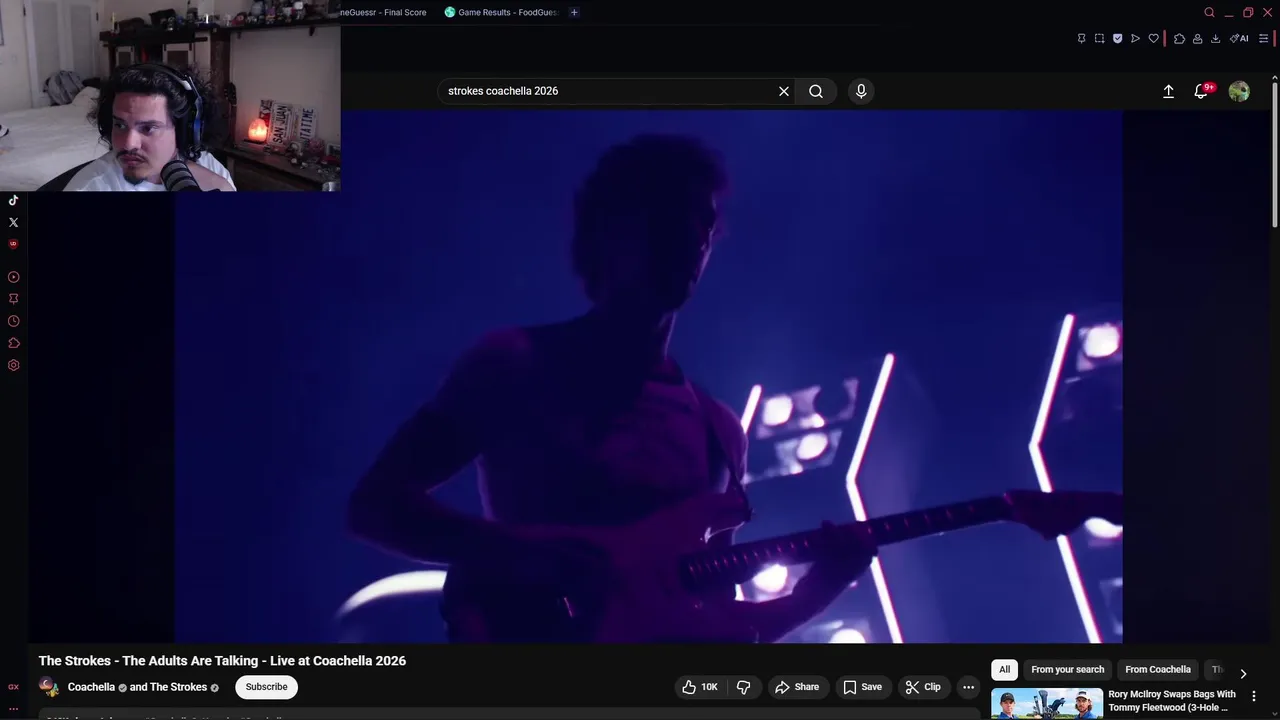Screen dimensions: 1280x720
Task: Start voice search with the microphone
Action: [x=861, y=91]
